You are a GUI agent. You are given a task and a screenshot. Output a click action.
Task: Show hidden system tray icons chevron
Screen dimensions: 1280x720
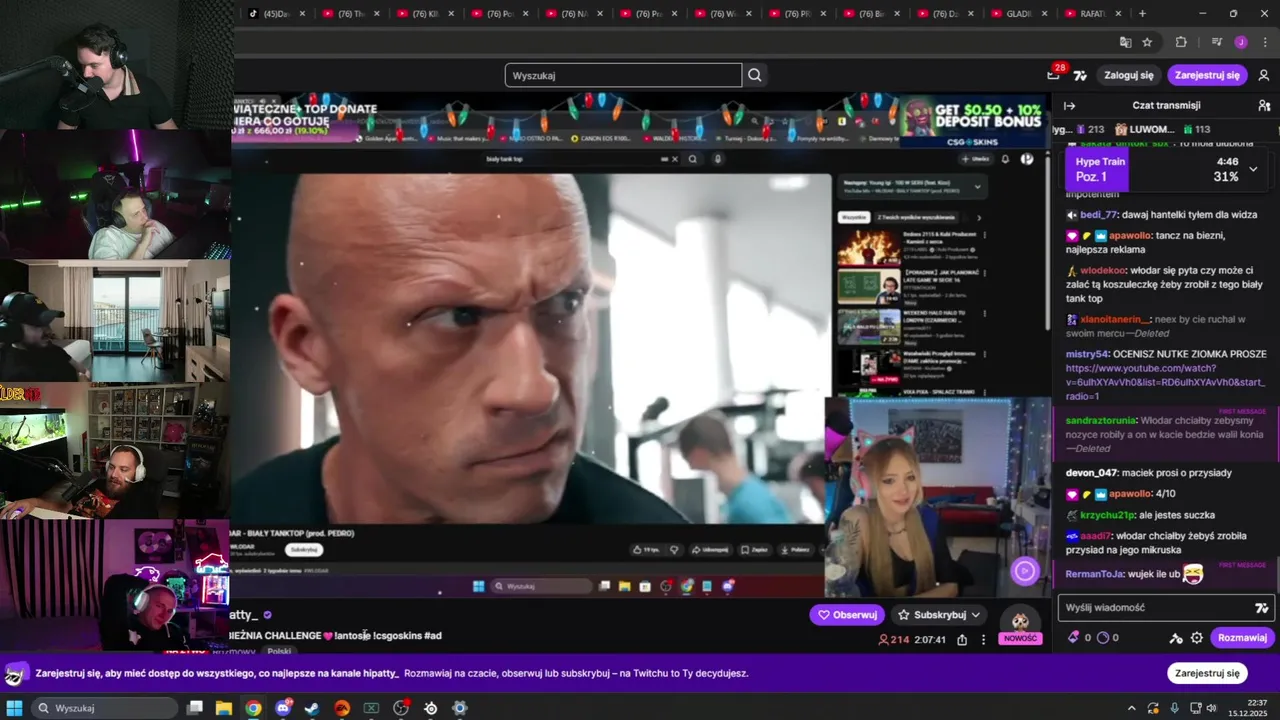pyautogui.click(x=1132, y=708)
